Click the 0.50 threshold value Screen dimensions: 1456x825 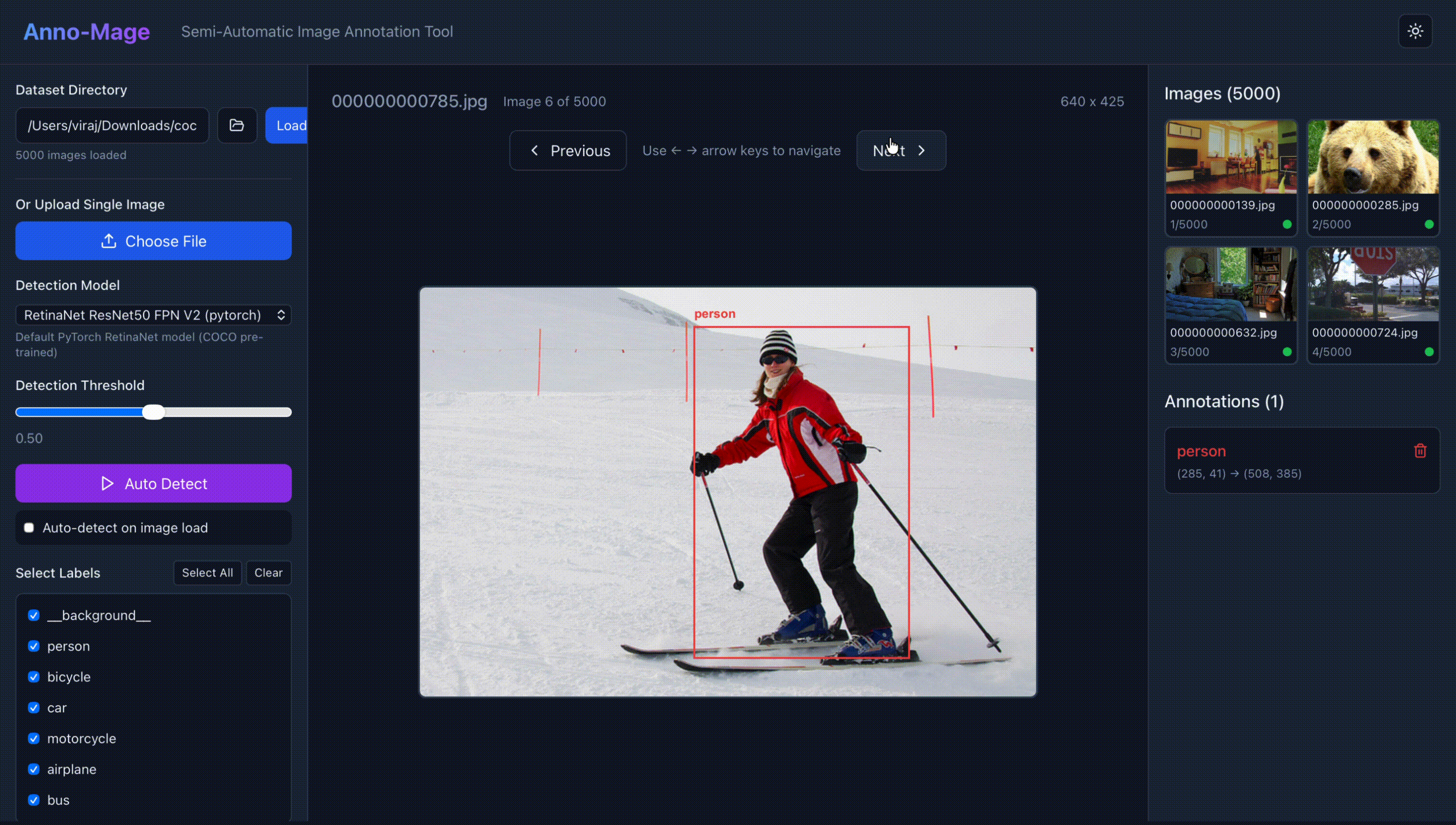[29, 438]
